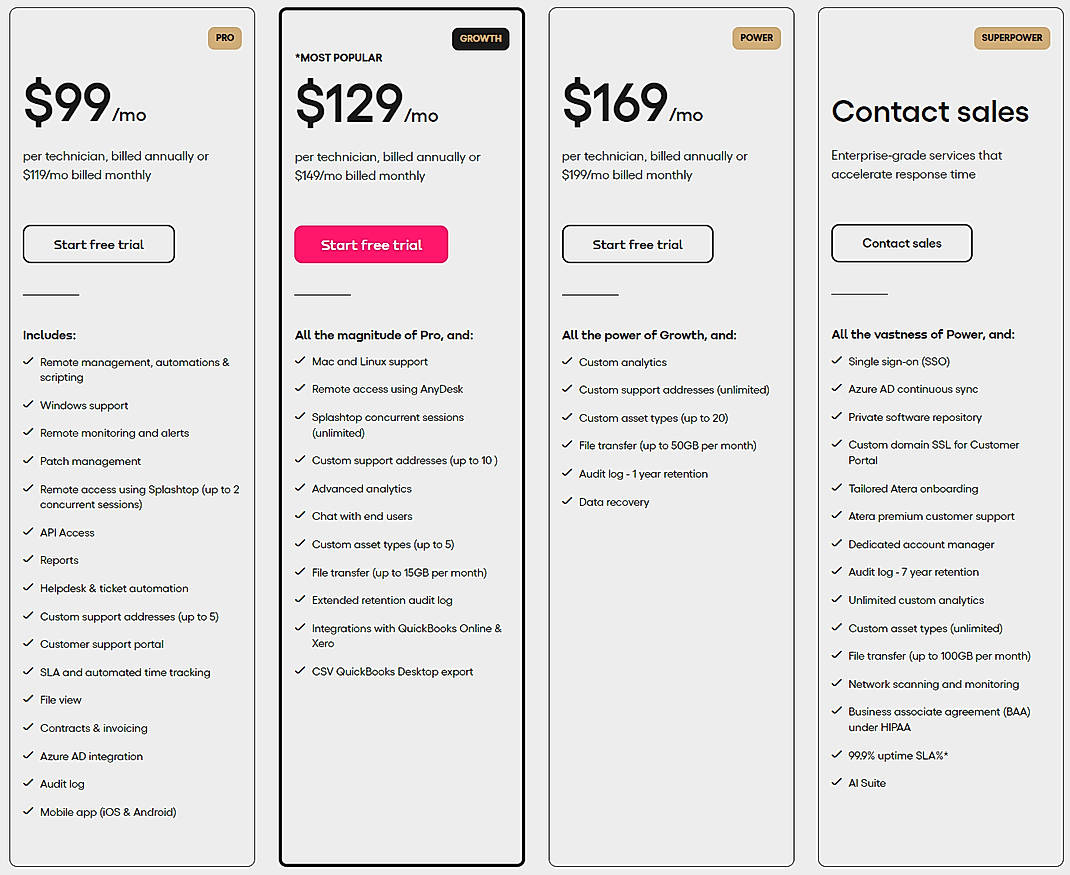Click the Azure AD integration list item
The image size is (1070, 875).
(x=91, y=756)
